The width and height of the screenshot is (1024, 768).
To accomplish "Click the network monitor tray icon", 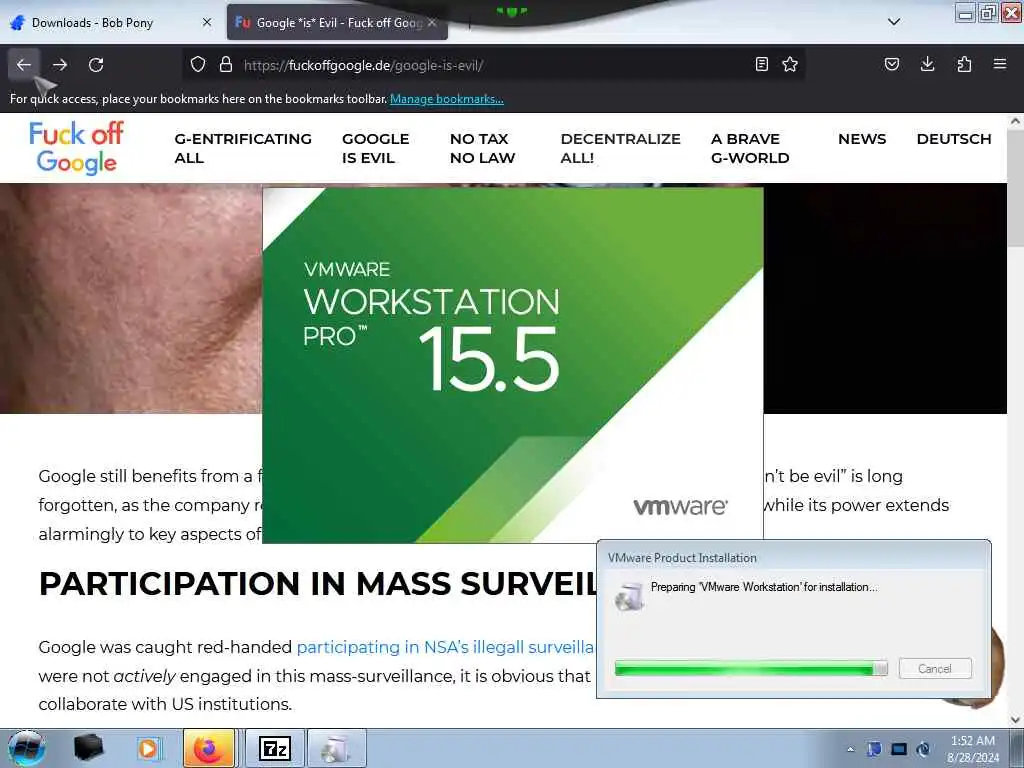I will [899, 749].
